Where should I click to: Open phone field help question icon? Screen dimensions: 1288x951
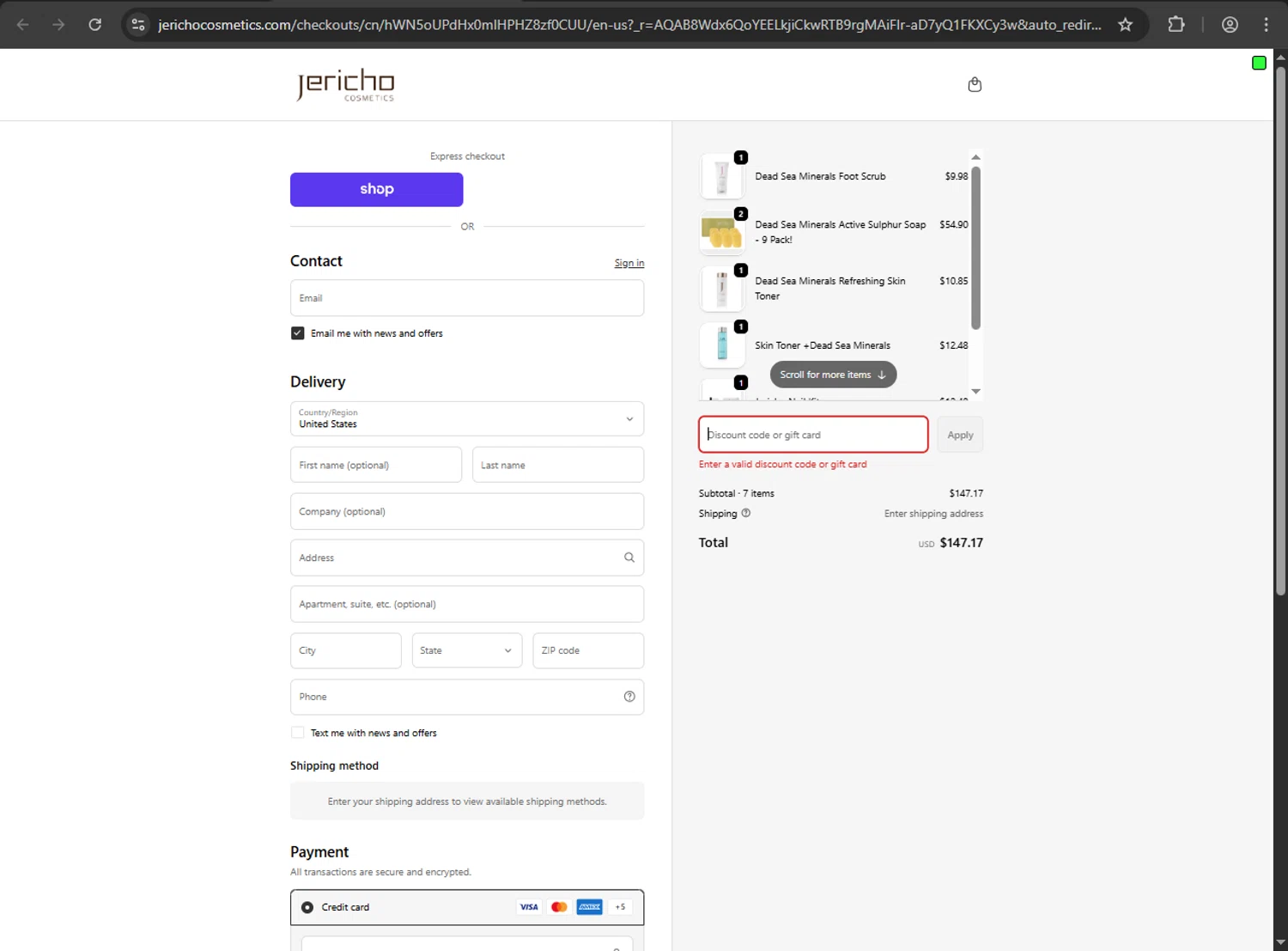coord(629,697)
